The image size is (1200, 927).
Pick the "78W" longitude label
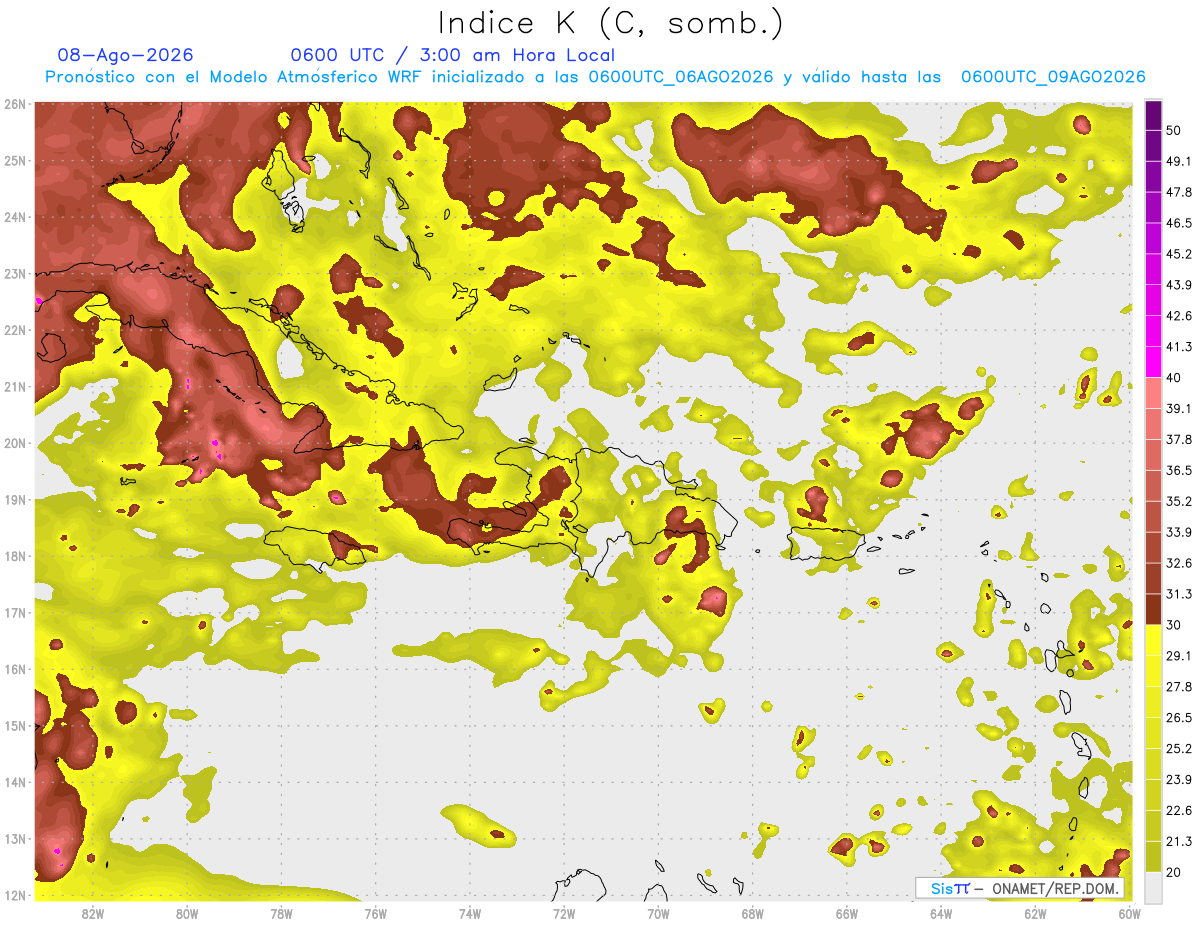point(281,913)
